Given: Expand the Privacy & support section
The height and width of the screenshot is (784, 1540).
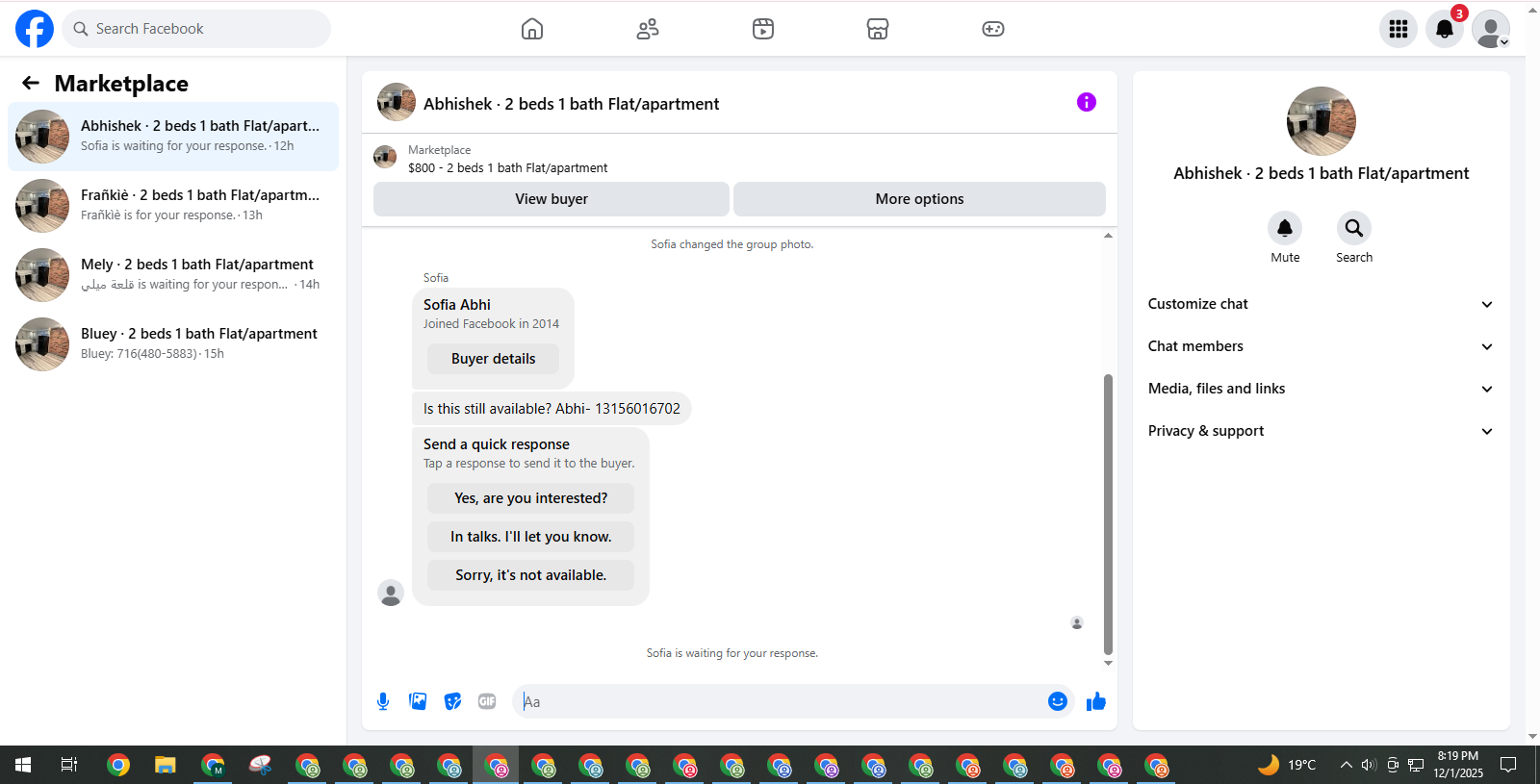Looking at the screenshot, I should coord(1322,431).
